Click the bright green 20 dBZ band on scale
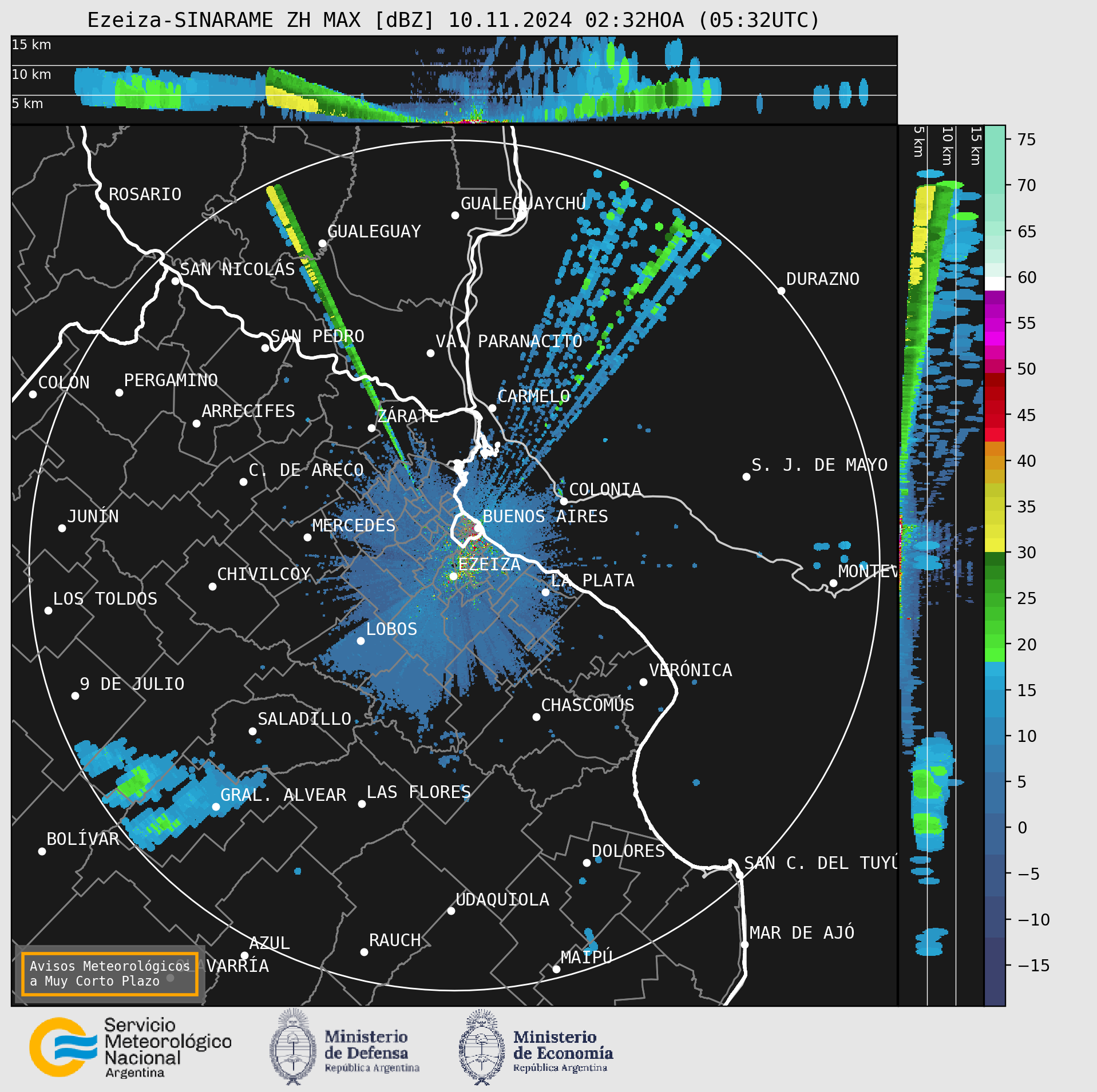This screenshot has width=1097, height=1092. tap(995, 655)
